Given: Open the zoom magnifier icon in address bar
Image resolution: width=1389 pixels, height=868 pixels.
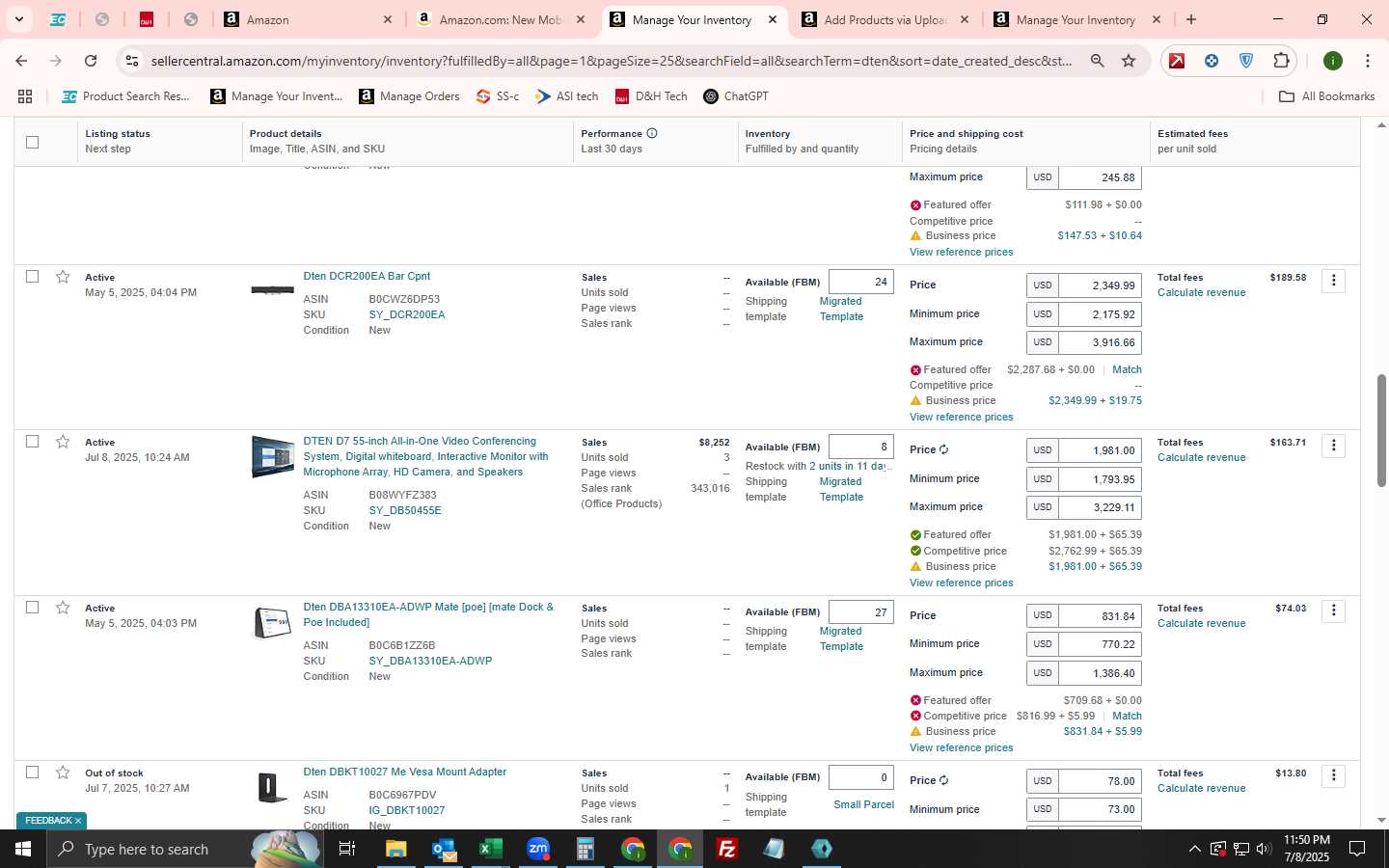Looking at the screenshot, I should 1098,61.
